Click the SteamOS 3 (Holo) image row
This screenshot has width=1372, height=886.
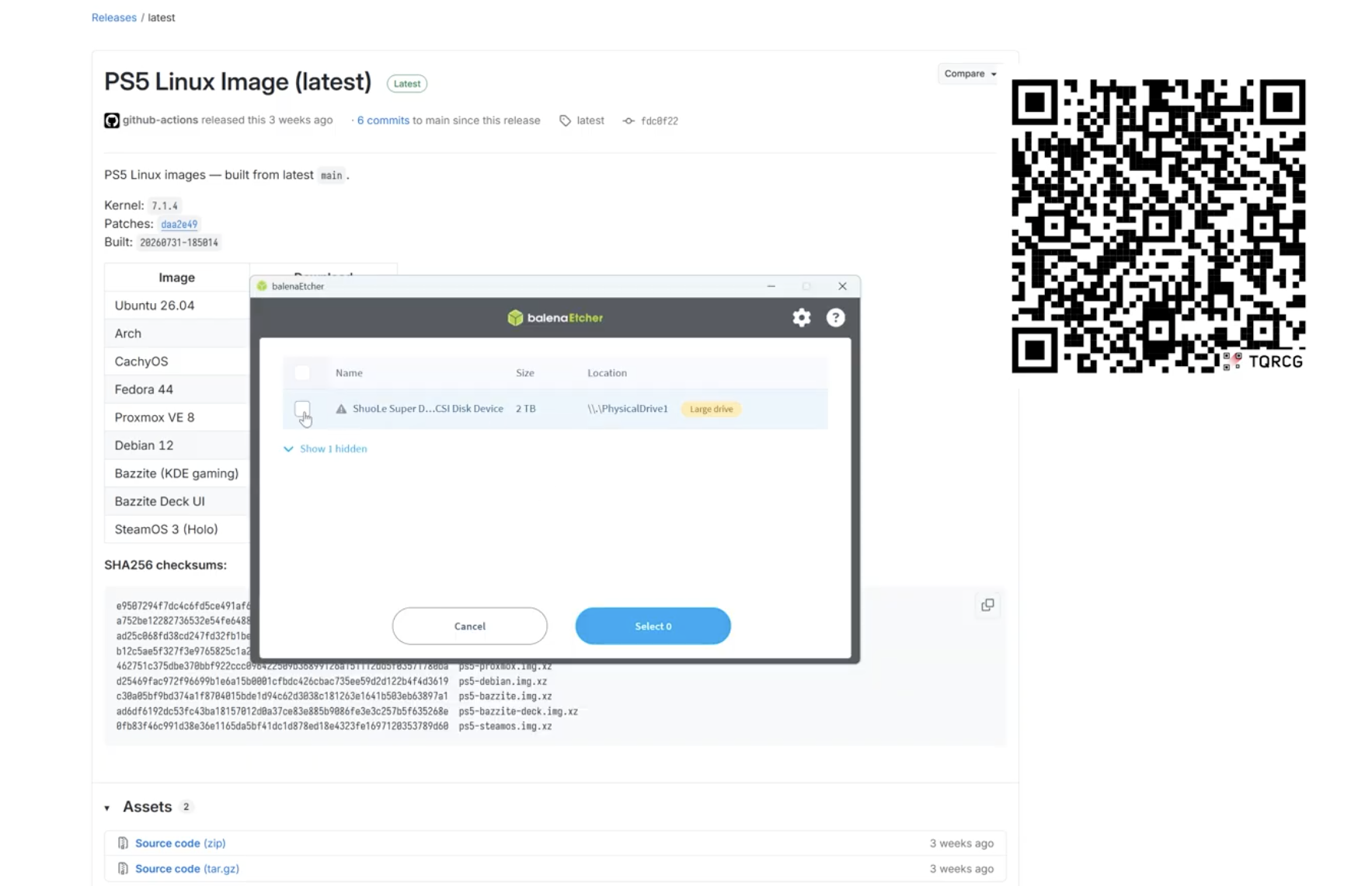coord(177,529)
